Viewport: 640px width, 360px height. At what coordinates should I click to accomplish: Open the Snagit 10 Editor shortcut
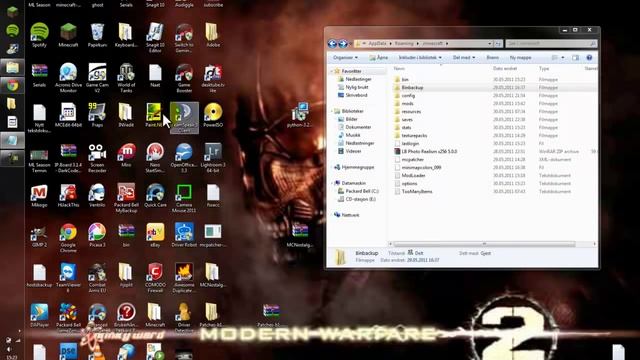tap(155, 38)
